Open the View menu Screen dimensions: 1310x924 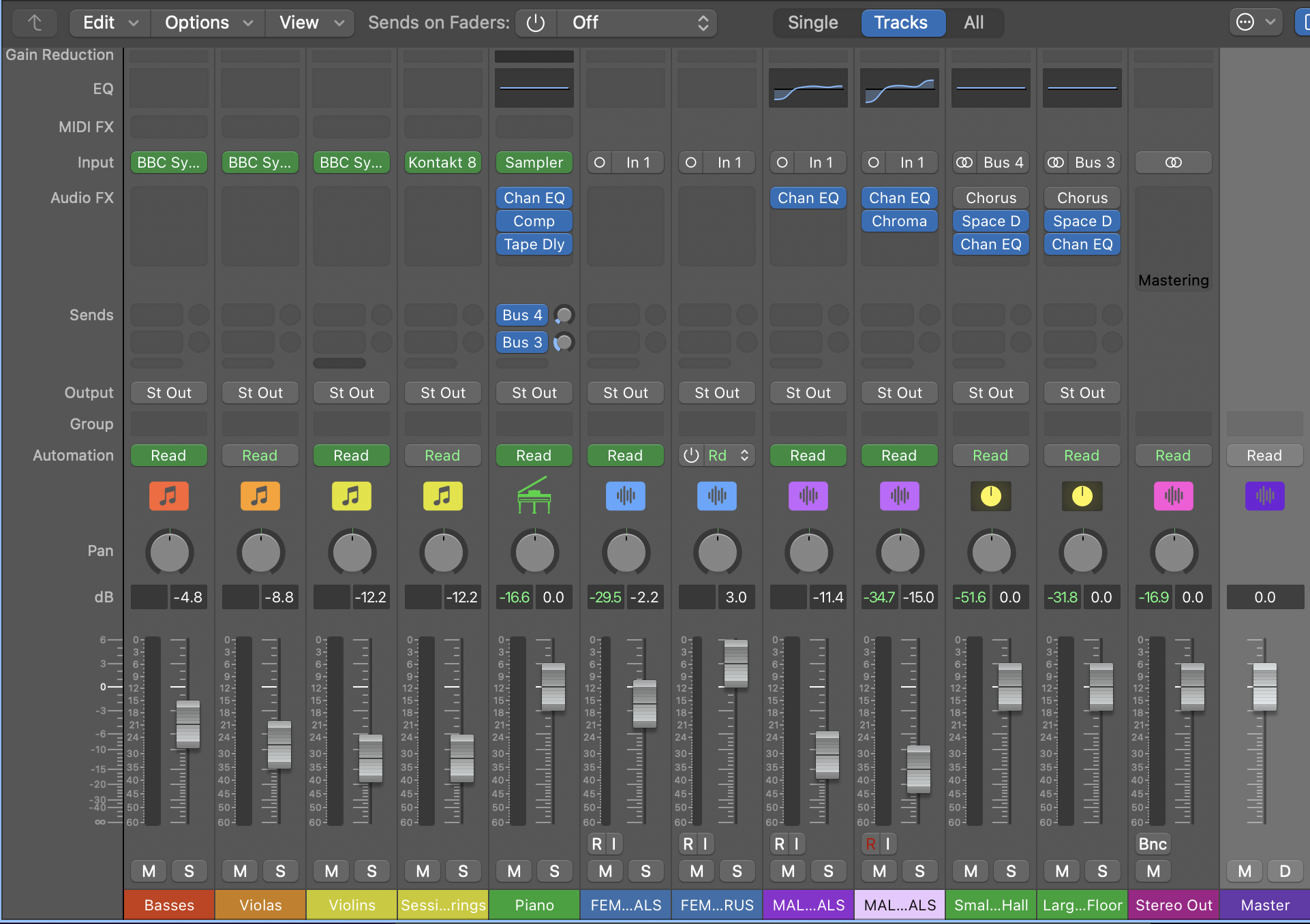click(x=311, y=22)
